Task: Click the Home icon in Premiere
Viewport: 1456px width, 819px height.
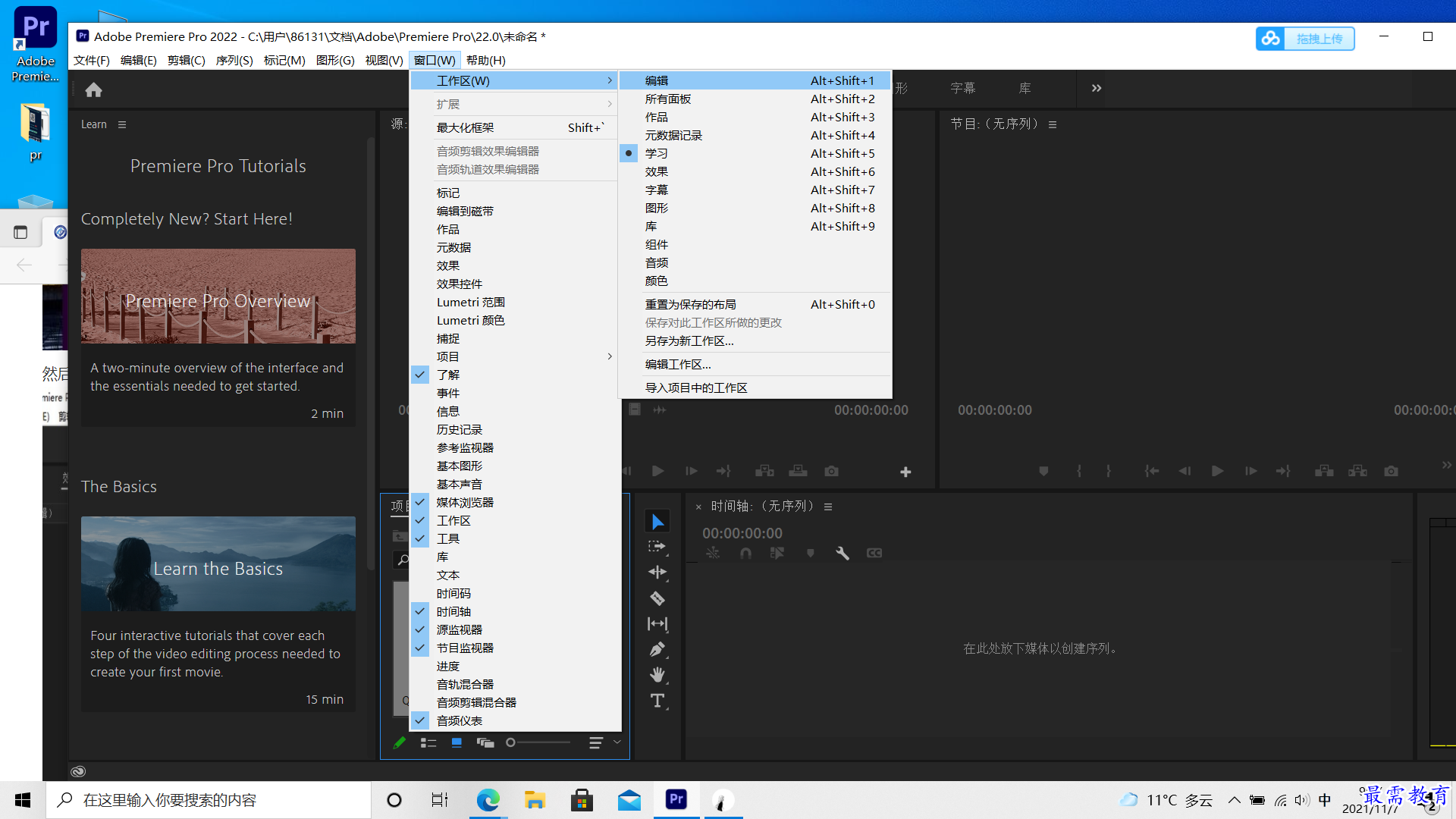Action: [93, 90]
